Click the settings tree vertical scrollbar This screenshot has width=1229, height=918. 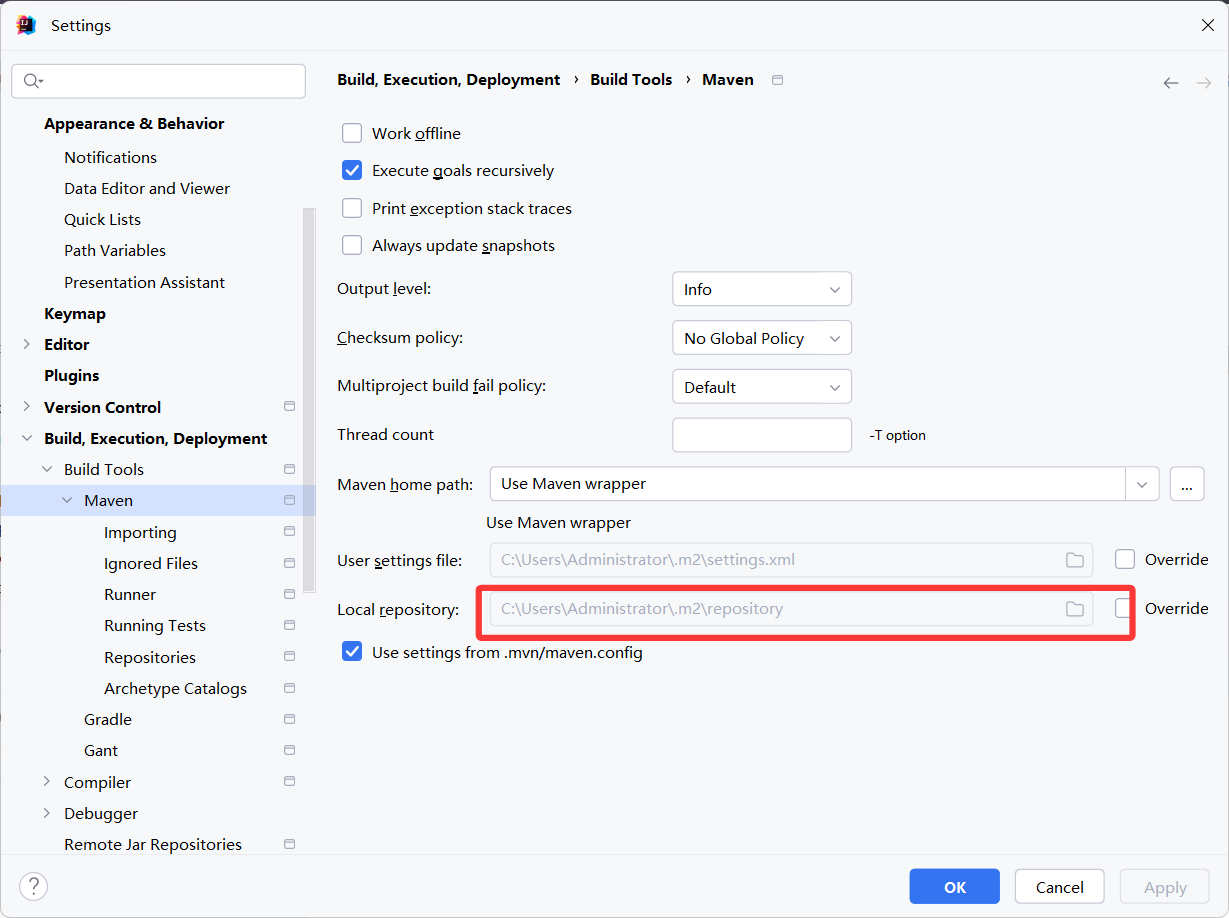coord(309,400)
